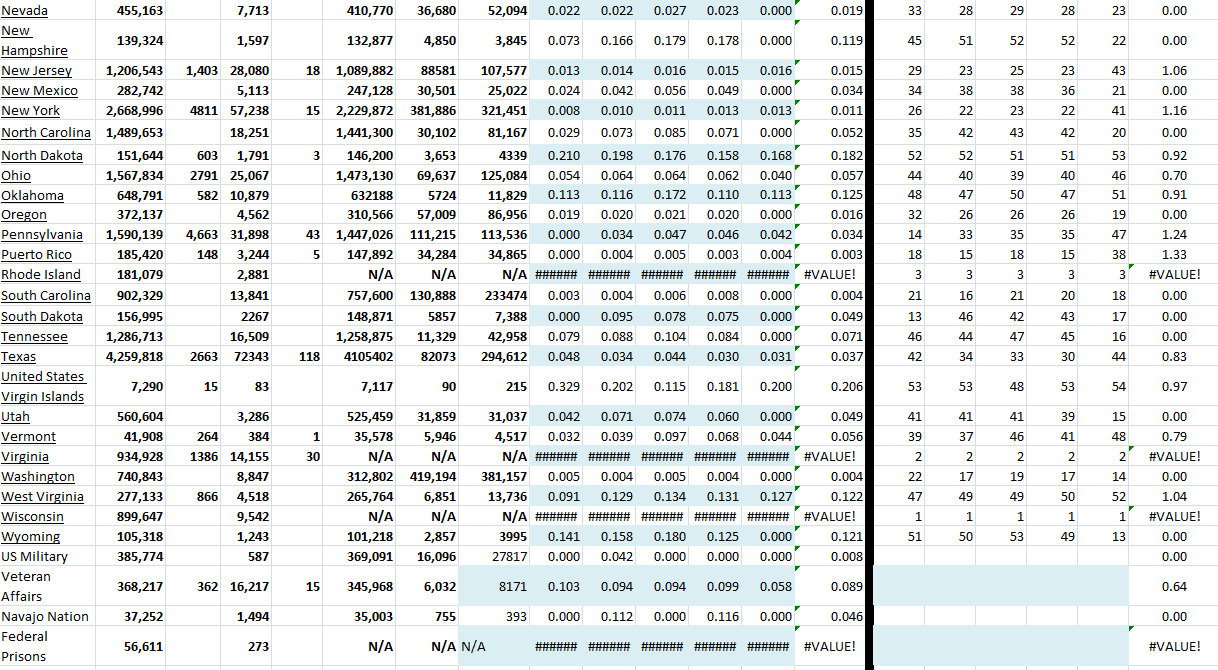
Task: Select the Navajo Nation label cell
Action: click(45, 617)
